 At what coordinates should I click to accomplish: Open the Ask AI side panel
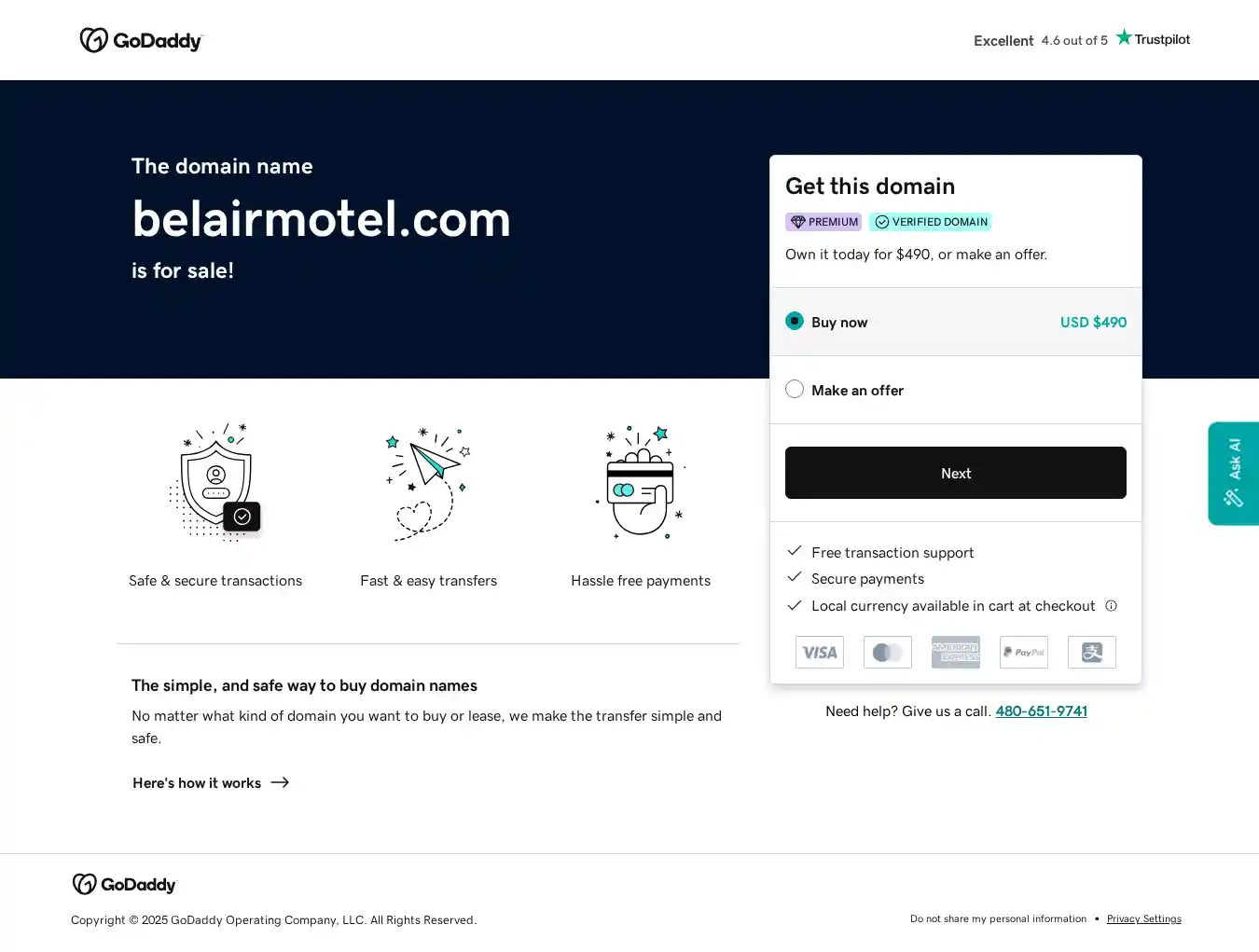pyautogui.click(x=1234, y=474)
